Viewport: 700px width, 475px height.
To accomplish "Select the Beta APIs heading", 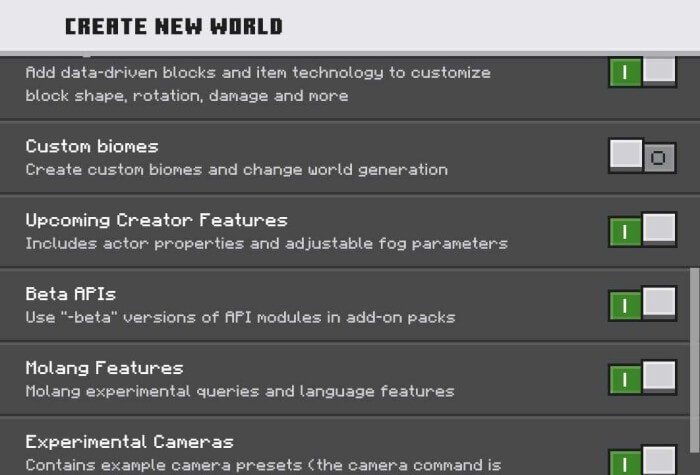I will click(71, 294).
